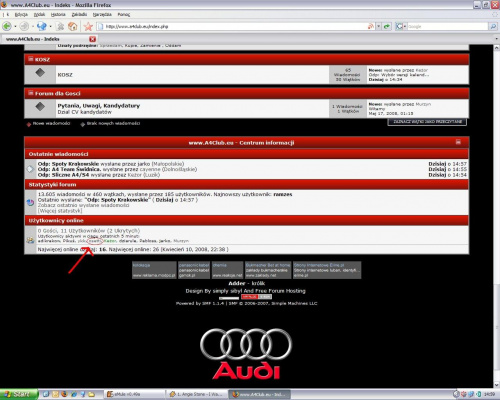
Task: Click the newest user ramzes link
Action: [x=283, y=194]
